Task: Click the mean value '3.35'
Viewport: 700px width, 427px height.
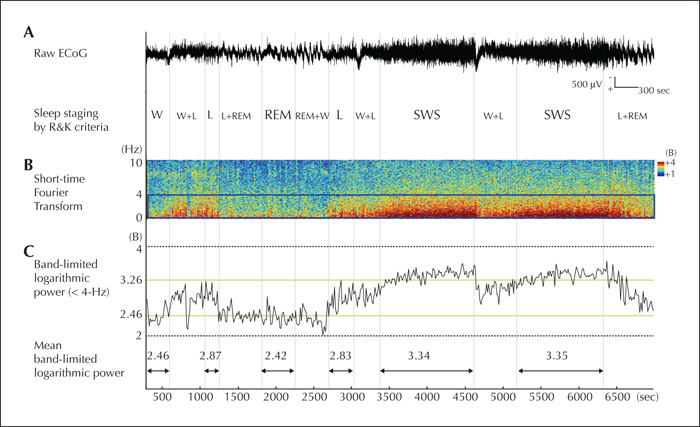Action: coord(557,356)
